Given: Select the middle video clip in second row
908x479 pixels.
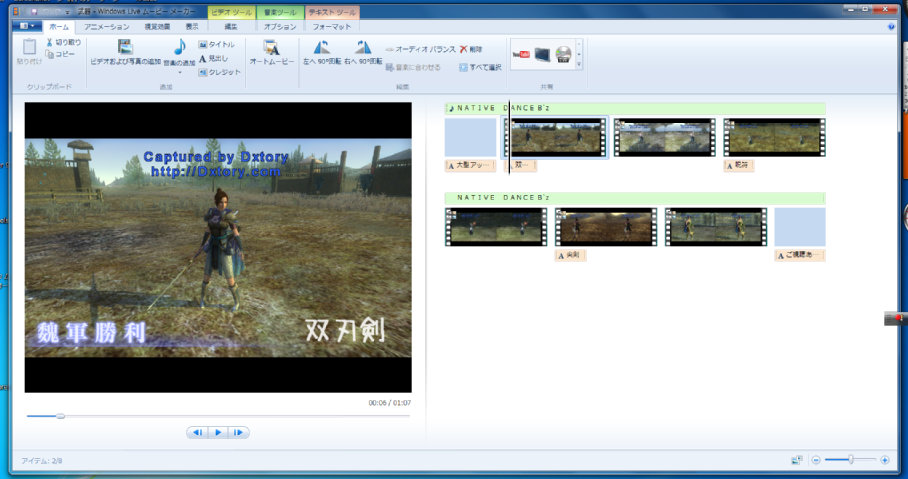Looking at the screenshot, I should click(x=606, y=227).
